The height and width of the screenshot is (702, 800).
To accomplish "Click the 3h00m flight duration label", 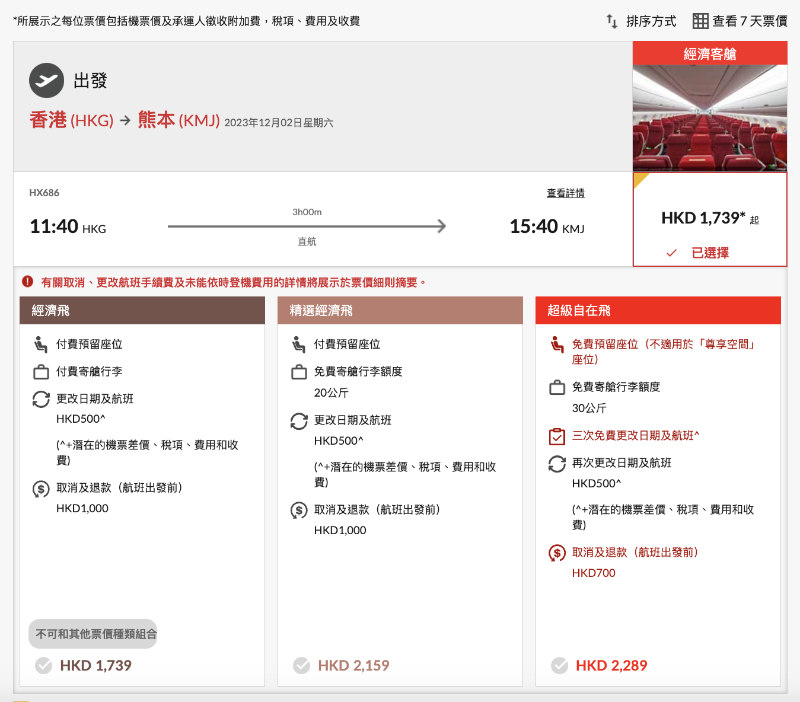I will click(307, 212).
